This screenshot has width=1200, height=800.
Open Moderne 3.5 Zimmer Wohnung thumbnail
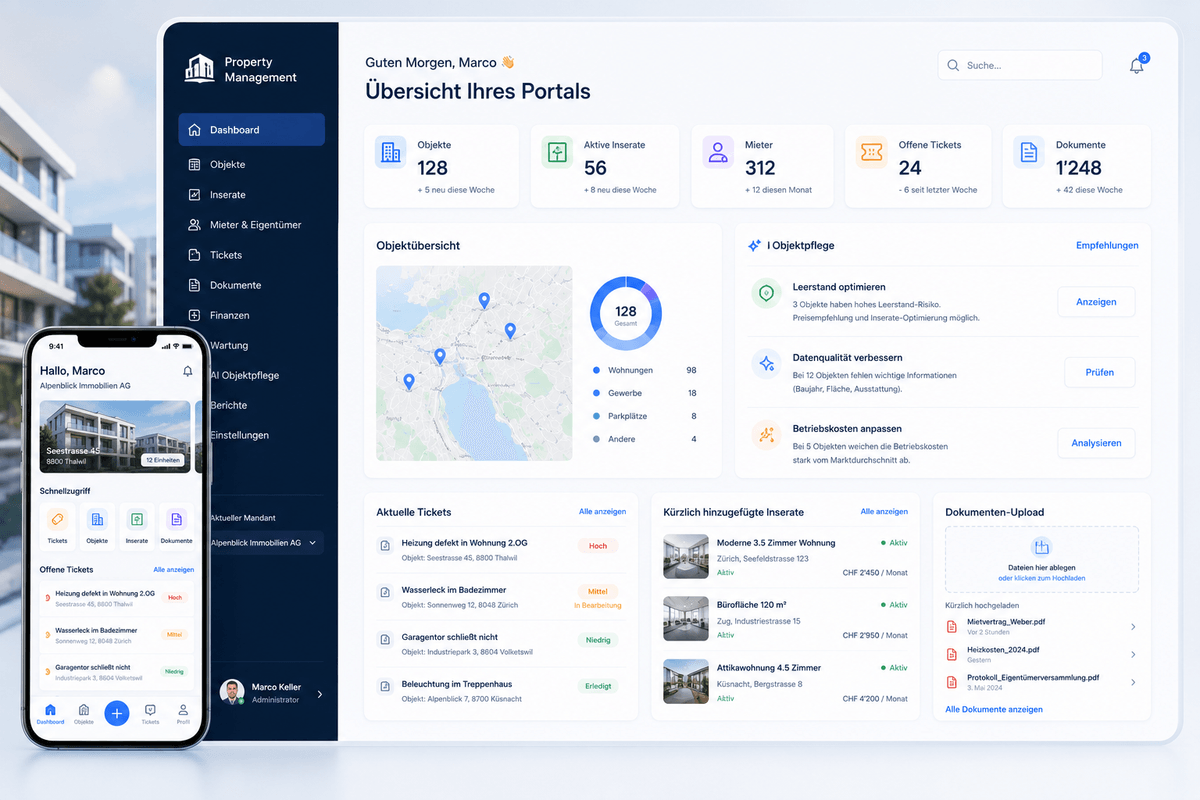click(686, 557)
